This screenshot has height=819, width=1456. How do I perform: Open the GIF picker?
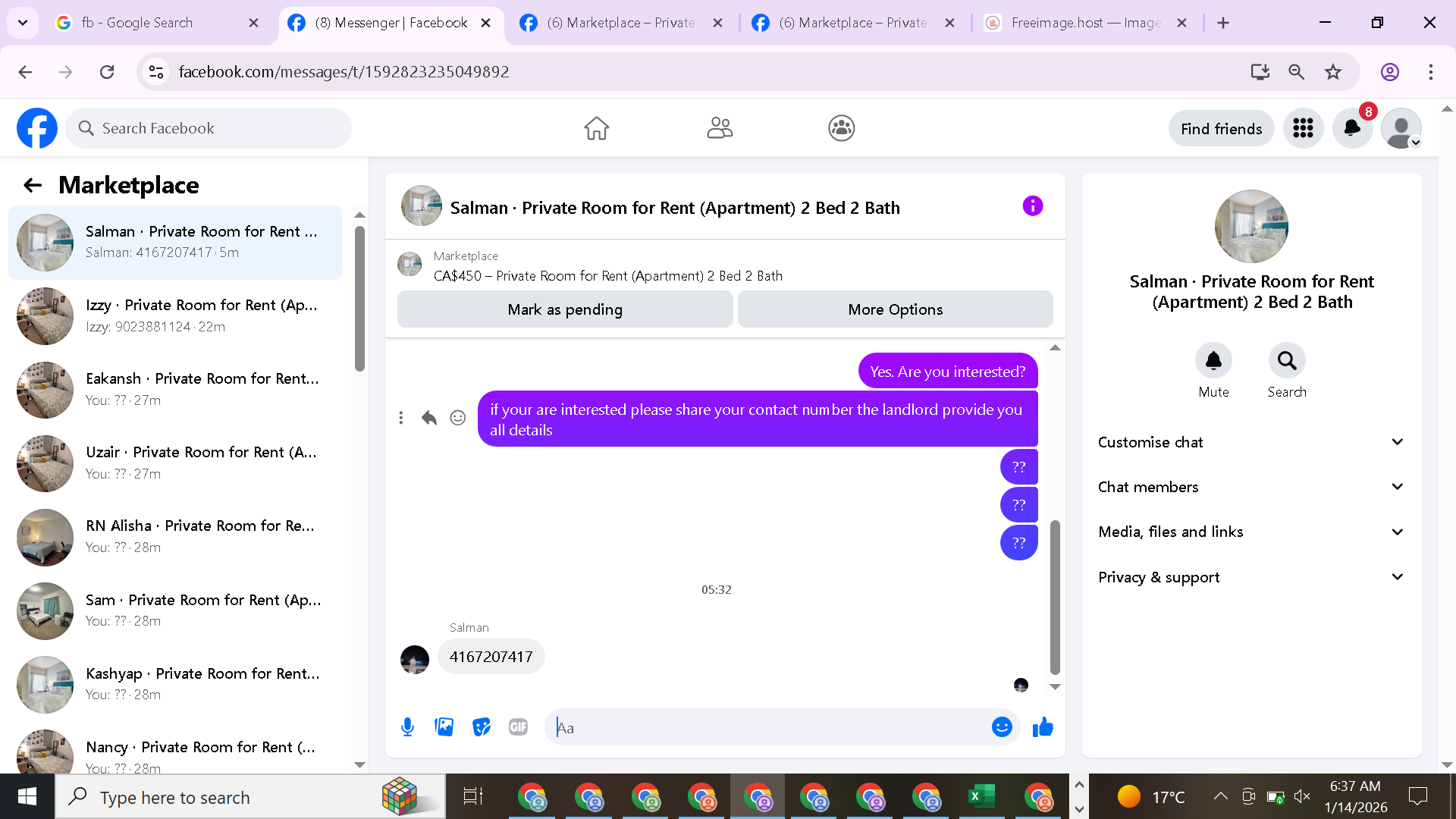(x=518, y=727)
